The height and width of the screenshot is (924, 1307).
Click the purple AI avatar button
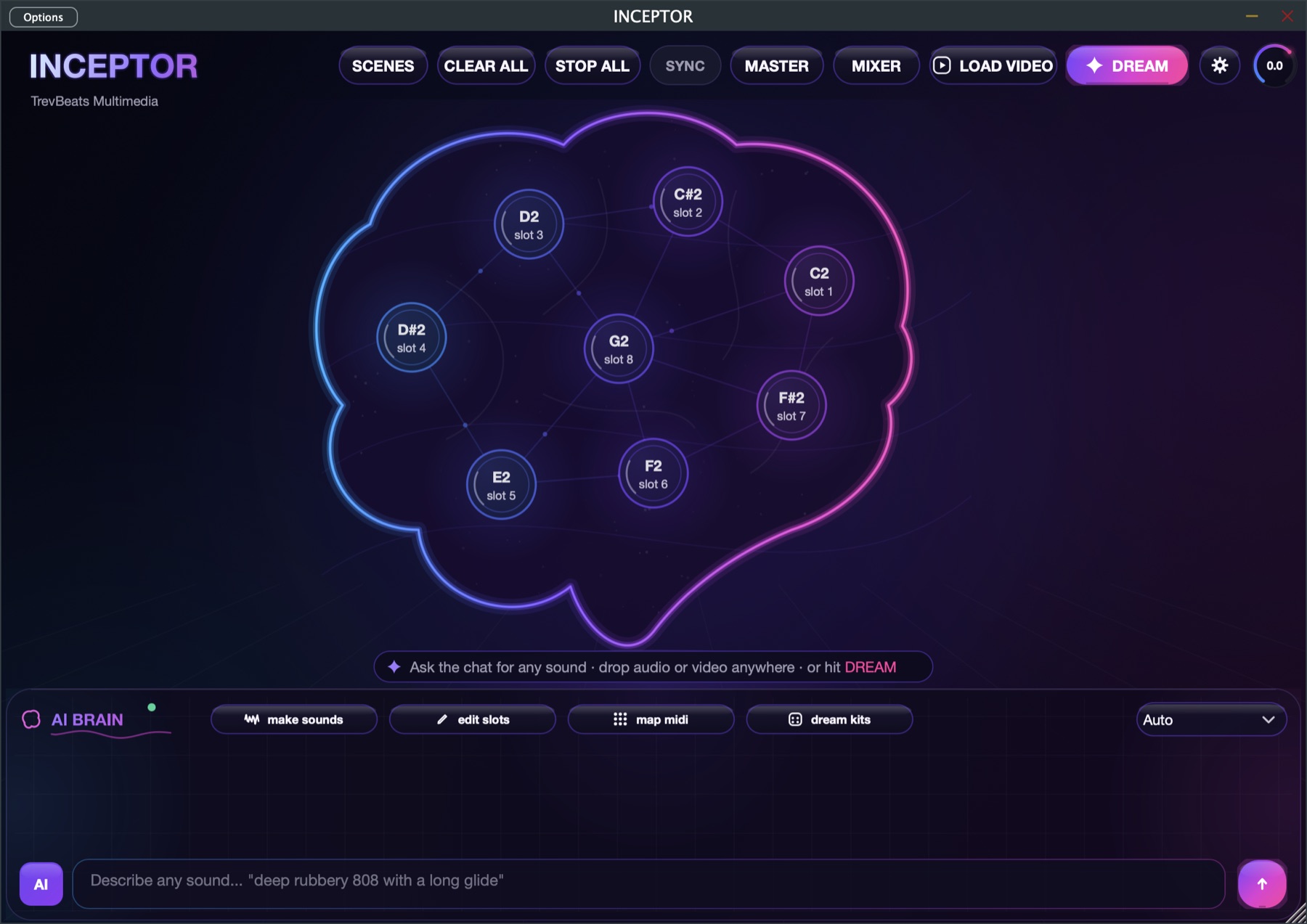pos(41,883)
